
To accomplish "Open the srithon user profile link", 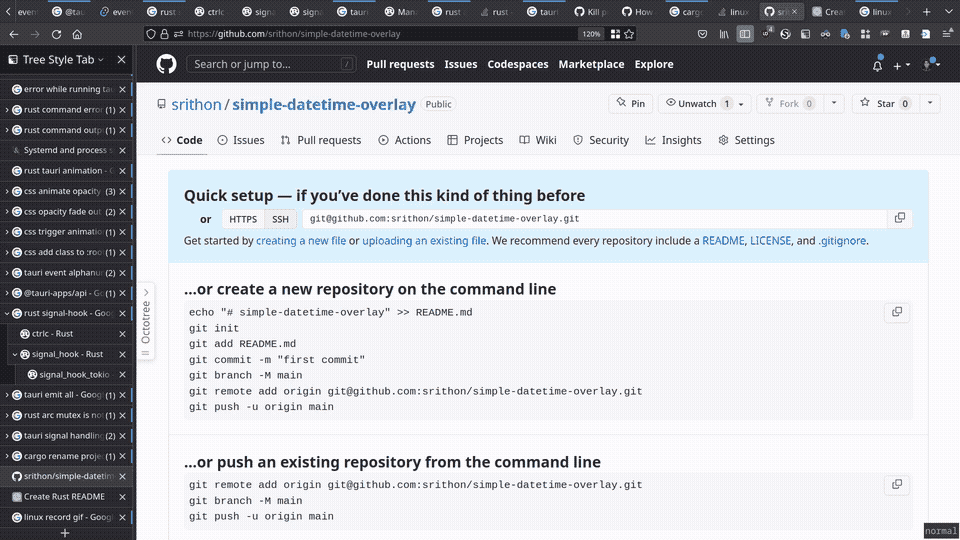I will coord(197,104).
